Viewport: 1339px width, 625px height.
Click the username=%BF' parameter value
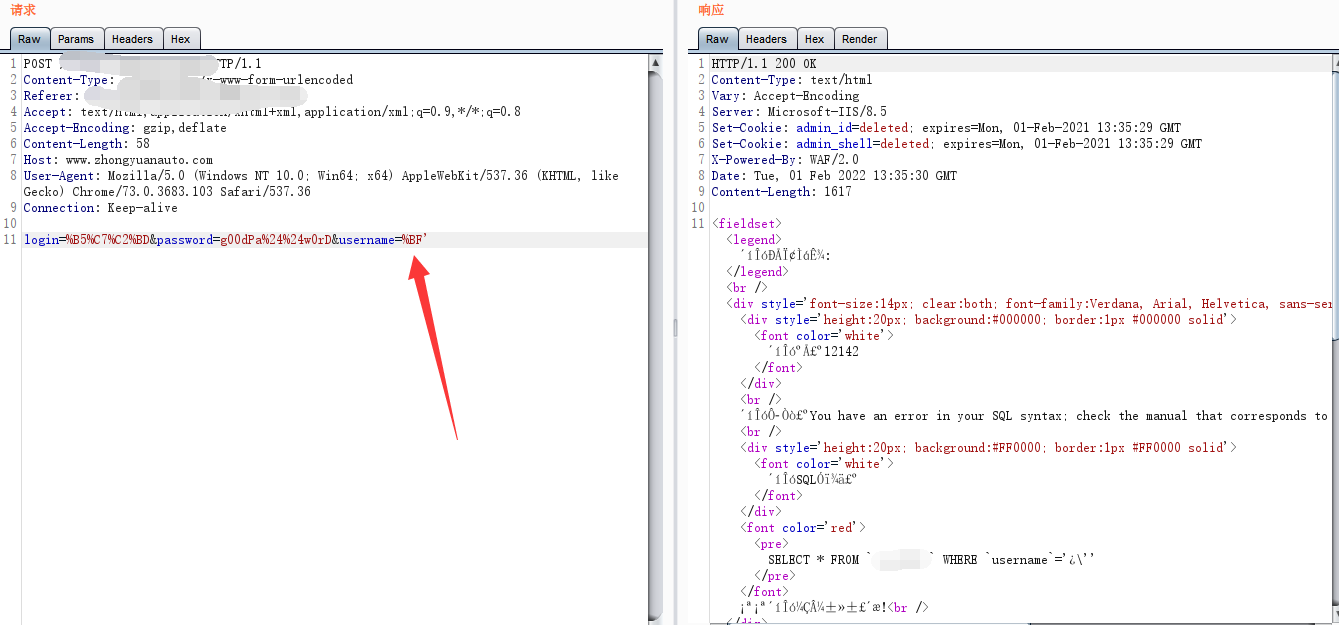[x=414, y=240]
